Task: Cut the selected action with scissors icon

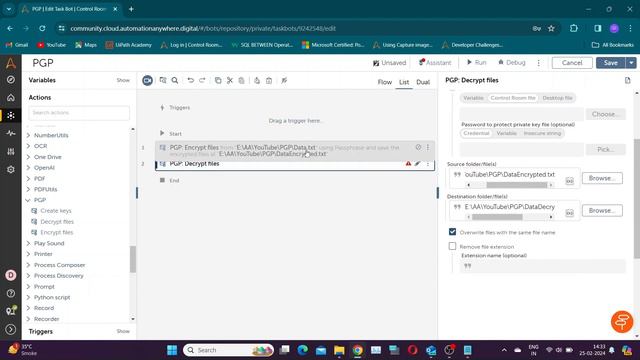Action: tap(230, 80)
